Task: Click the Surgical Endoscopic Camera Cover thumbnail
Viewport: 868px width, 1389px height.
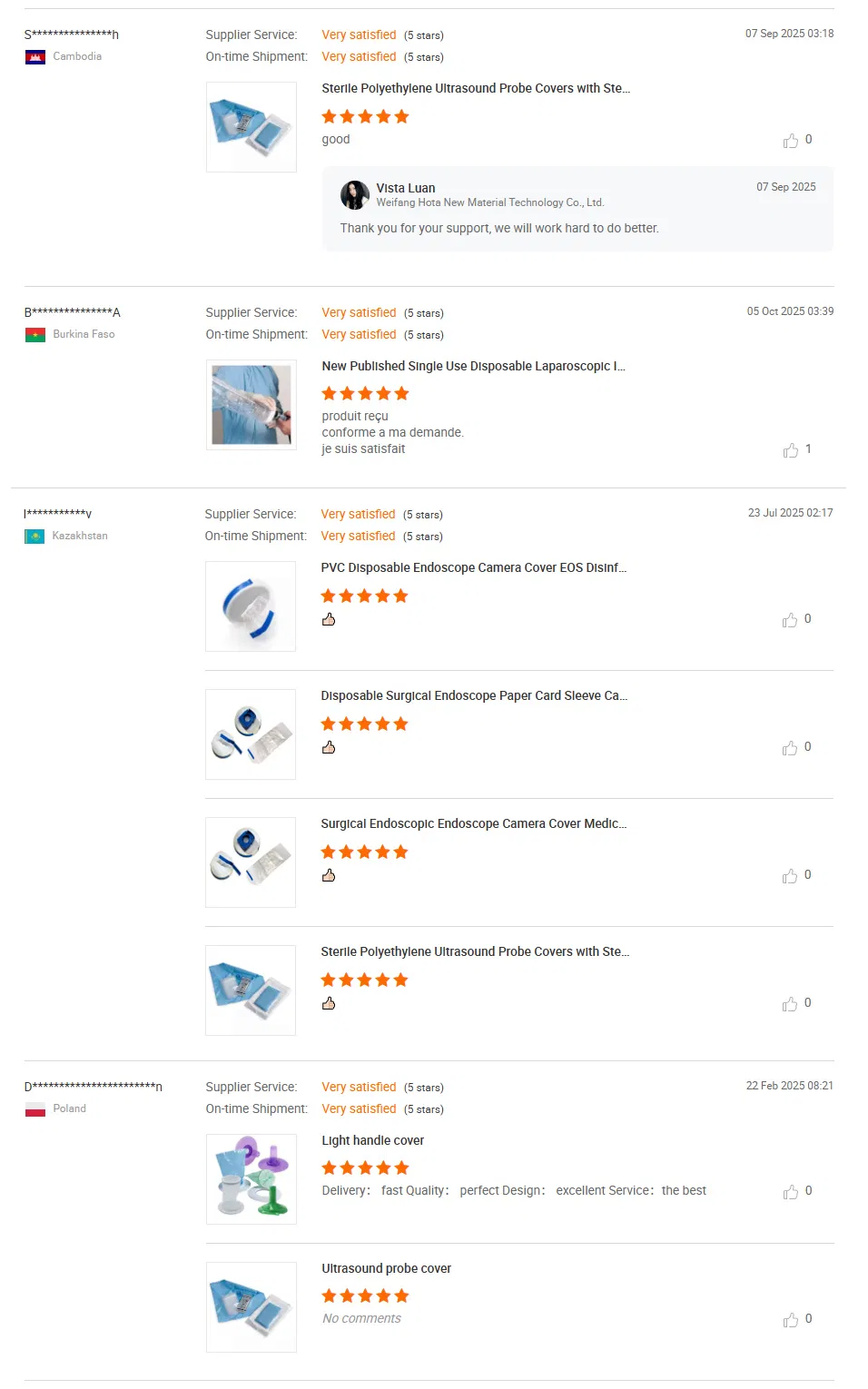Action: coord(251,862)
